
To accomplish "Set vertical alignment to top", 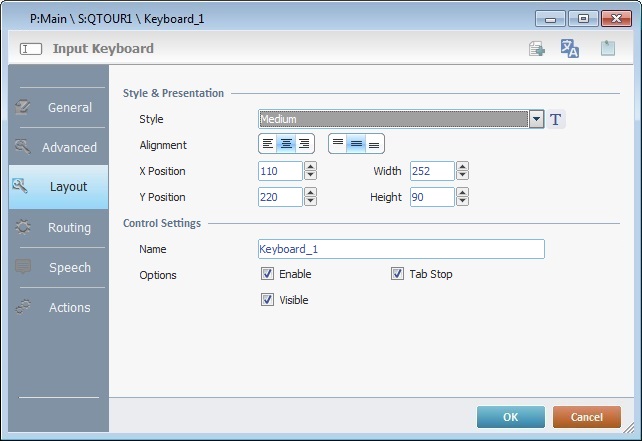I will pos(338,144).
